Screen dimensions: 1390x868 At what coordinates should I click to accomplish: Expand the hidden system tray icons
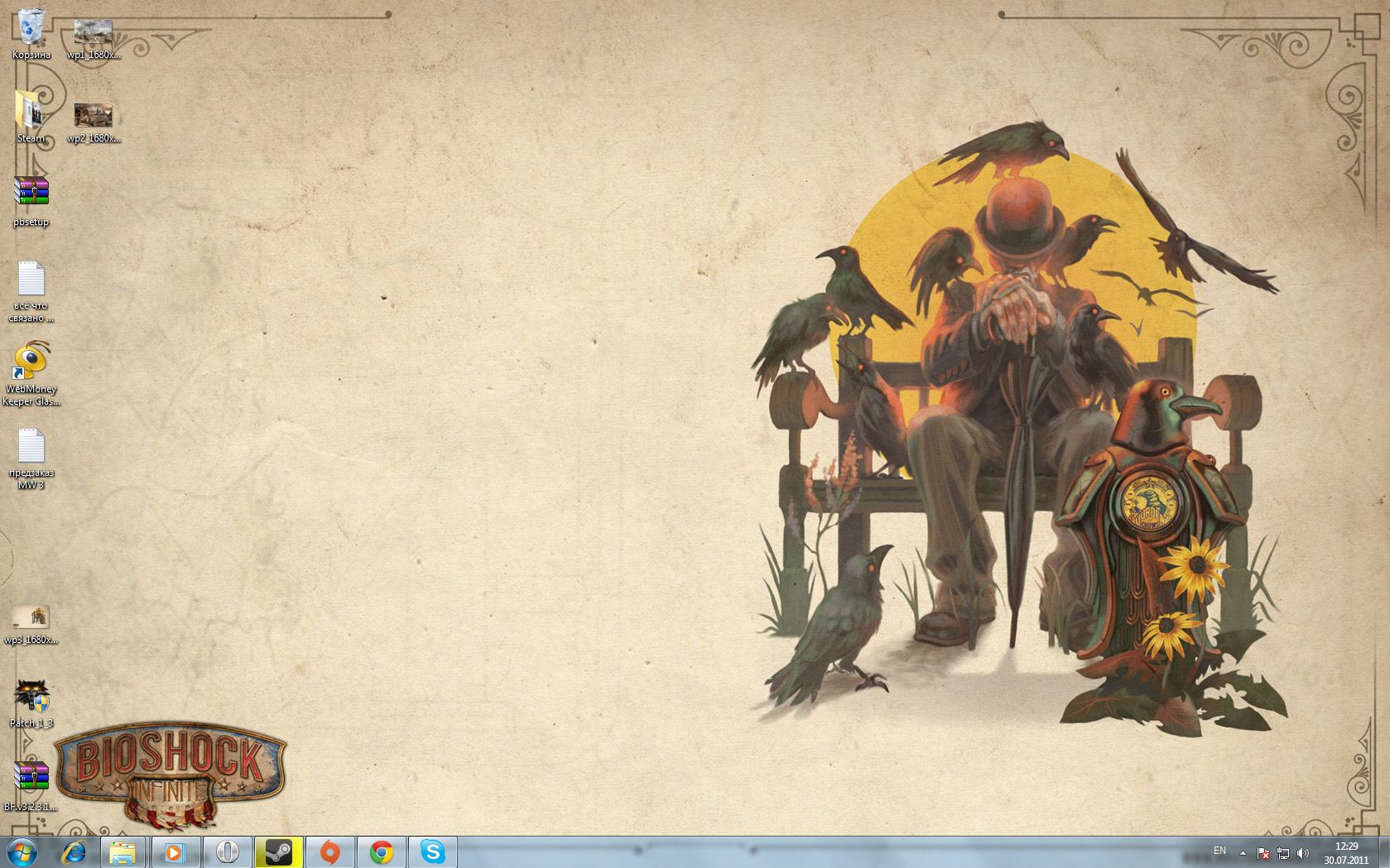tap(1243, 852)
